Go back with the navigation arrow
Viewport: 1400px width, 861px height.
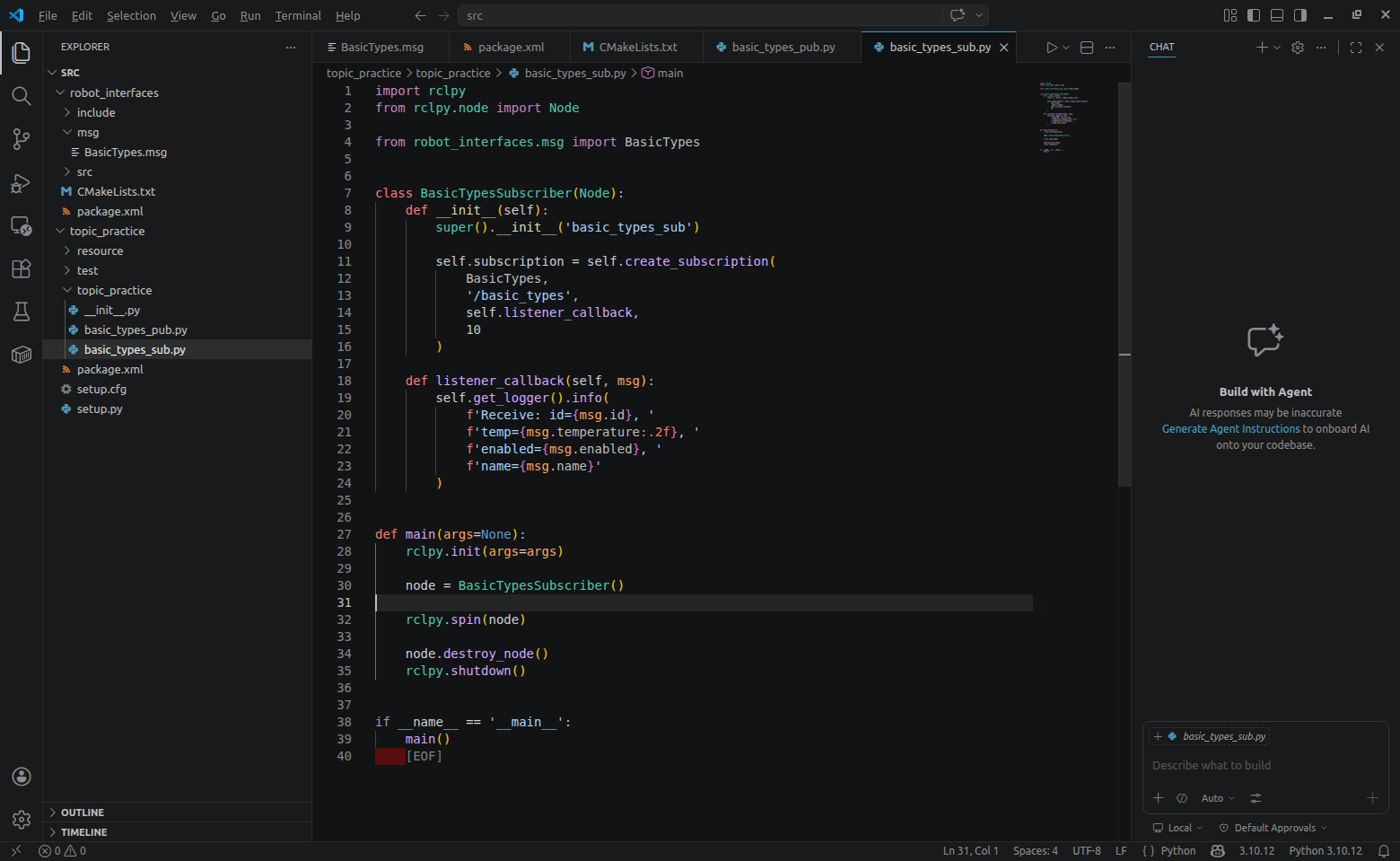[x=420, y=15]
